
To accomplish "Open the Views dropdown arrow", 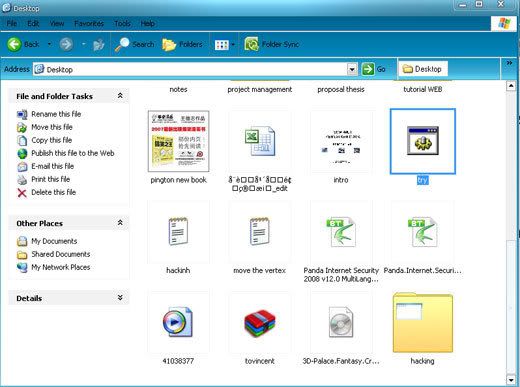I will tap(233, 45).
